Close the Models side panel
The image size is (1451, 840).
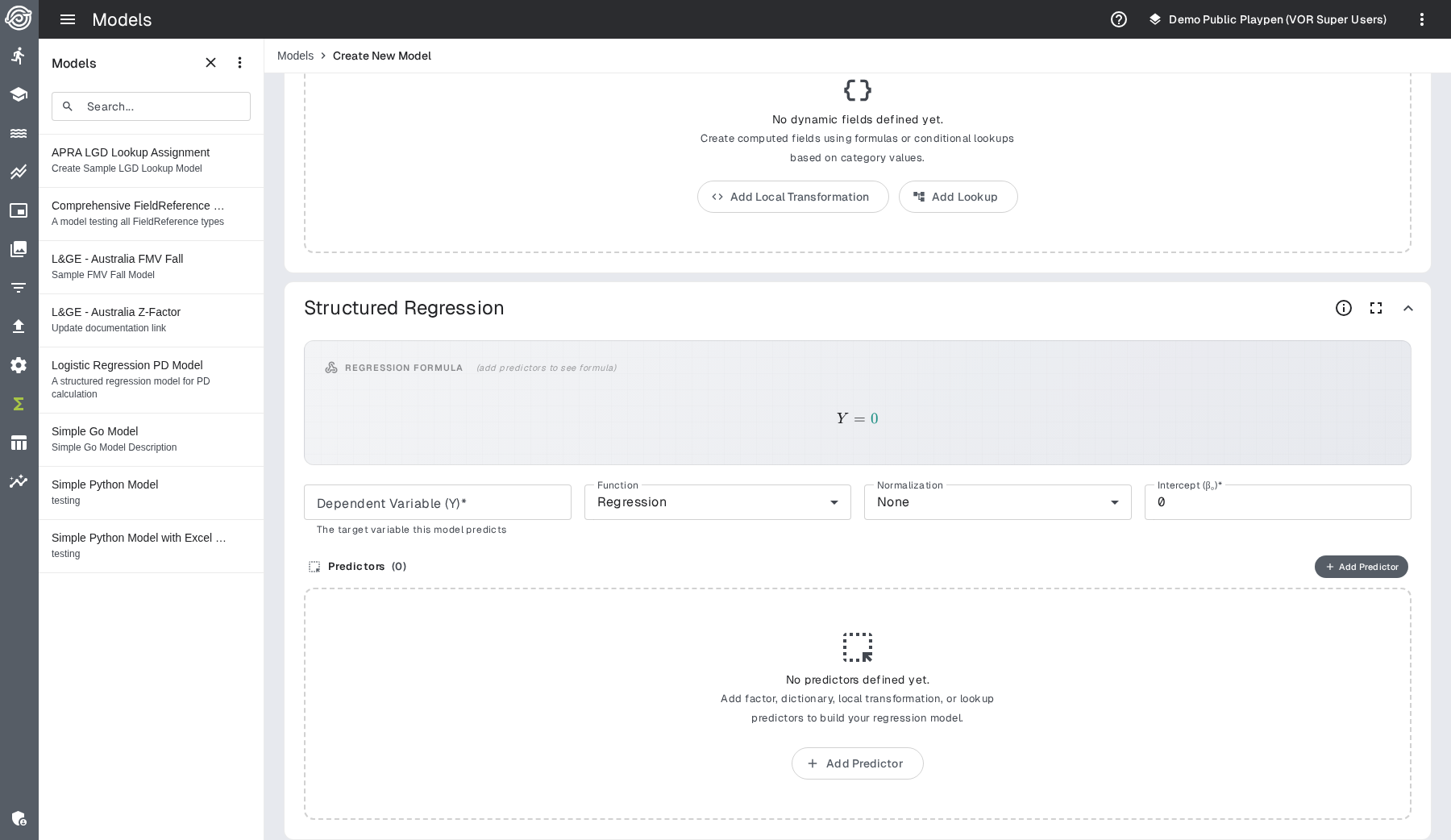point(211,63)
